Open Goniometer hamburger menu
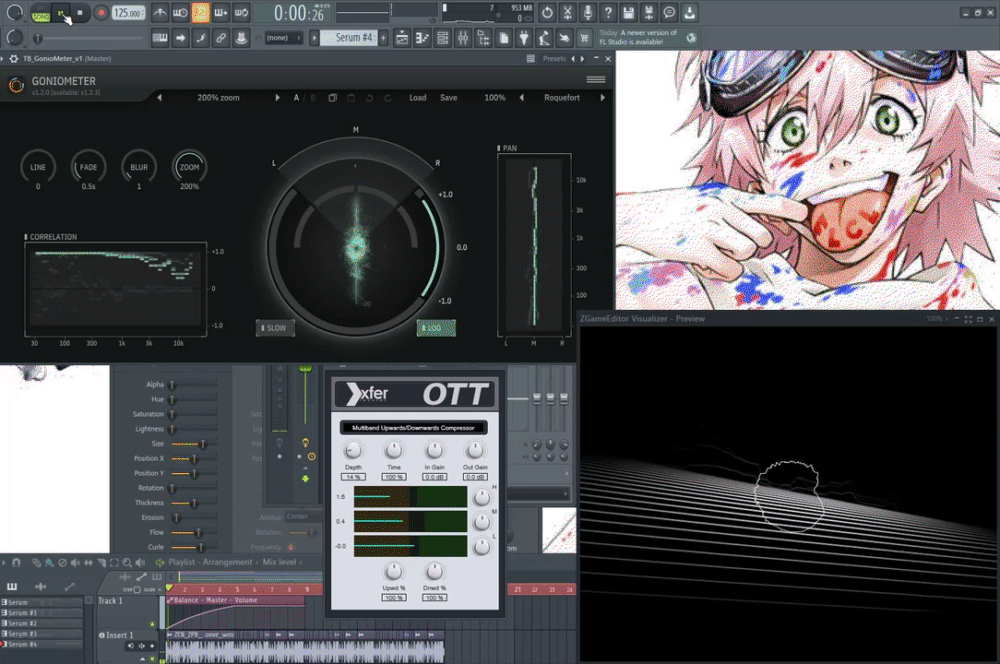Image resolution: width=1000 pixels, height=664 pixels. [x=596, y=80]
